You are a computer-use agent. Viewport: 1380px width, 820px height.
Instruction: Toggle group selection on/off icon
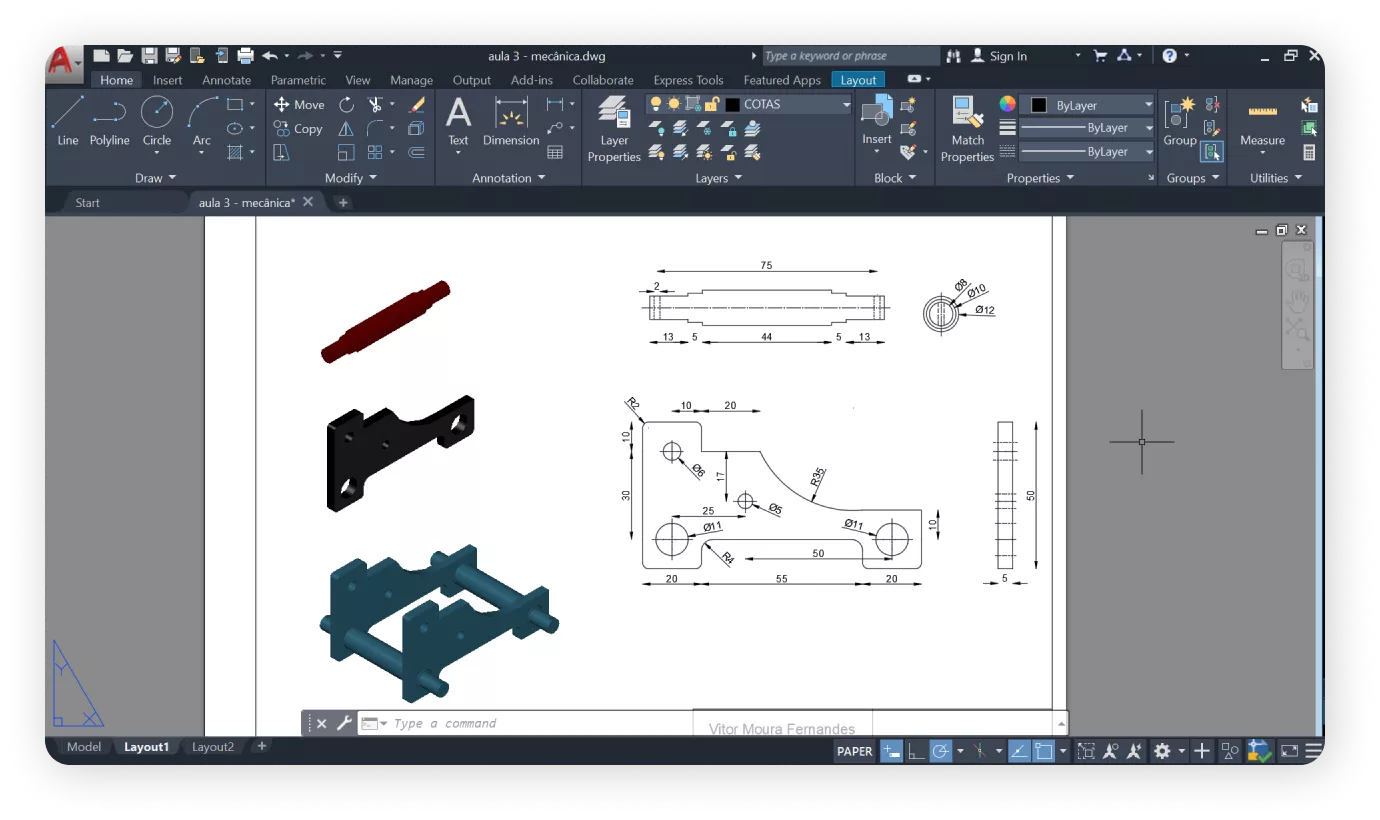tap(1212, 152)
